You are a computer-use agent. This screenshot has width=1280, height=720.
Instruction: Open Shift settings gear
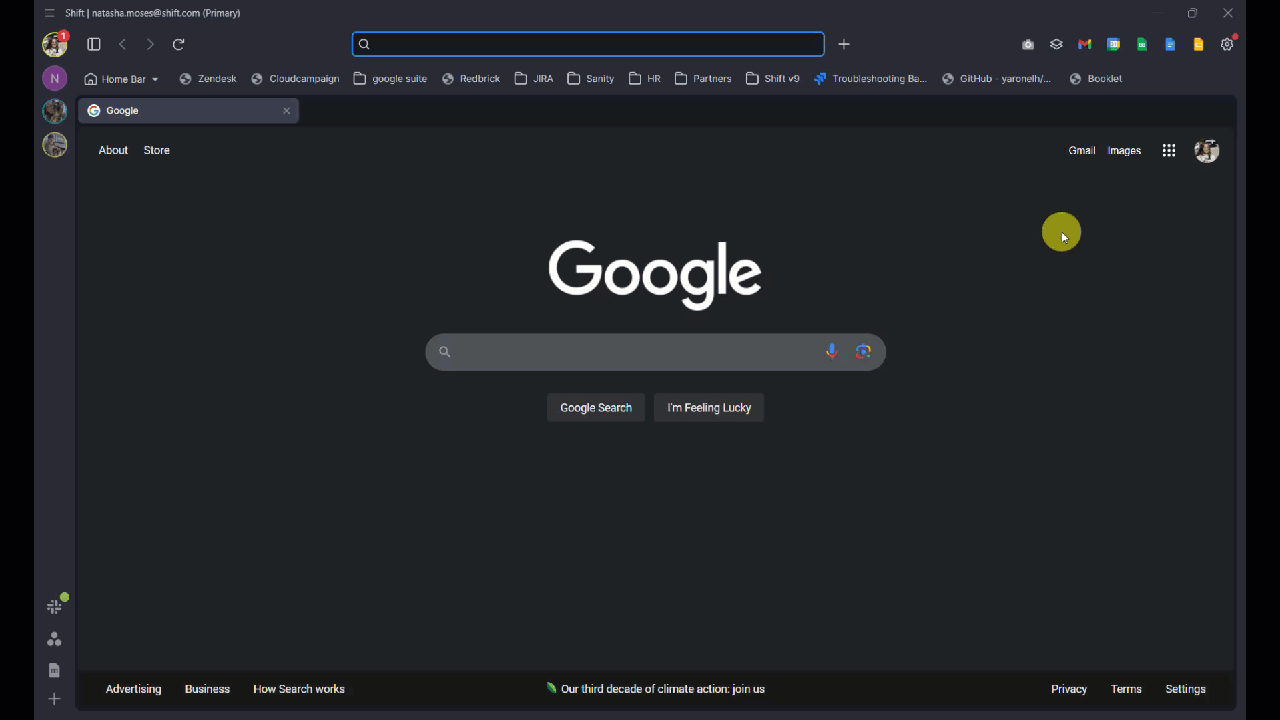tap(1227, 44)
